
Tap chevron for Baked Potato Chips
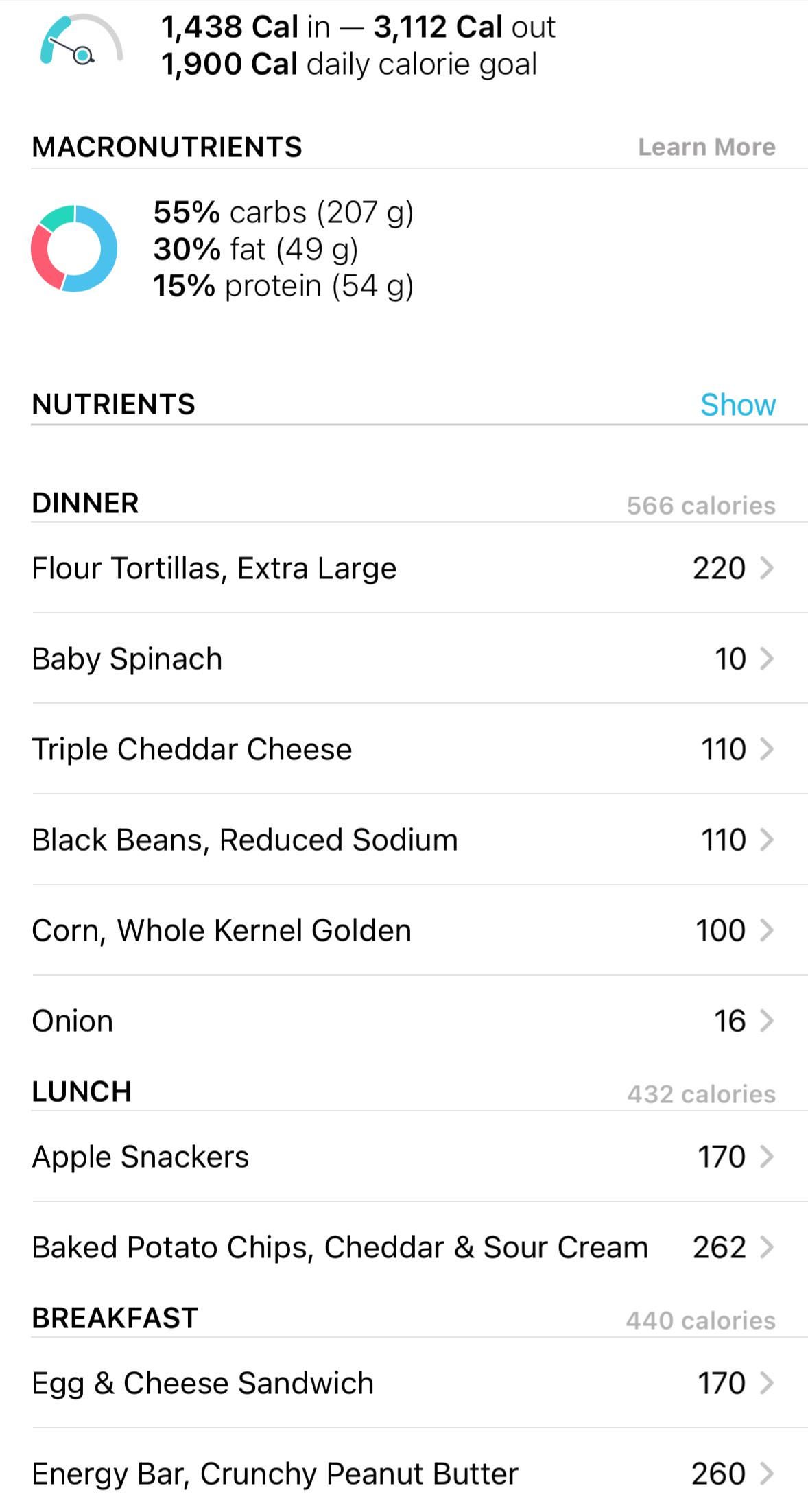tap(767, 1247)
